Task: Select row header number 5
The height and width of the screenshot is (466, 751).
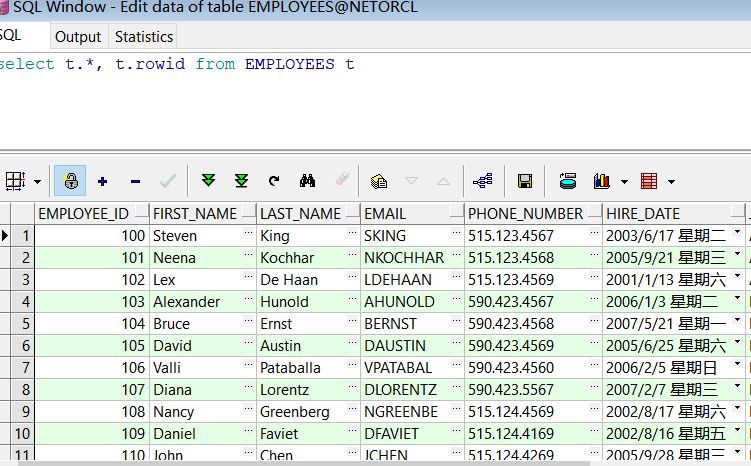Action: tap(22, 324)
